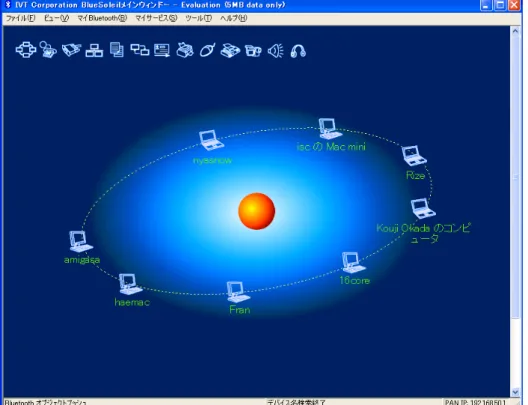Image resolution: width=528 pixels, height=405 pixels.
Task: Click the vertical scrollbar down arrow
Action: 515,392
